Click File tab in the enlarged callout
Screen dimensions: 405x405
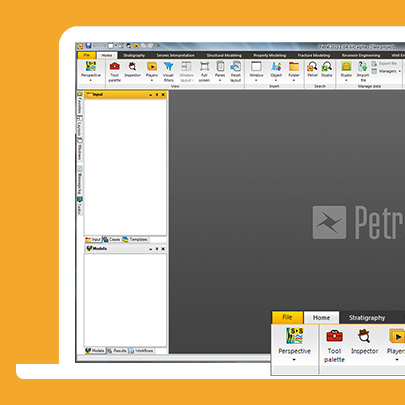[287, 317]
